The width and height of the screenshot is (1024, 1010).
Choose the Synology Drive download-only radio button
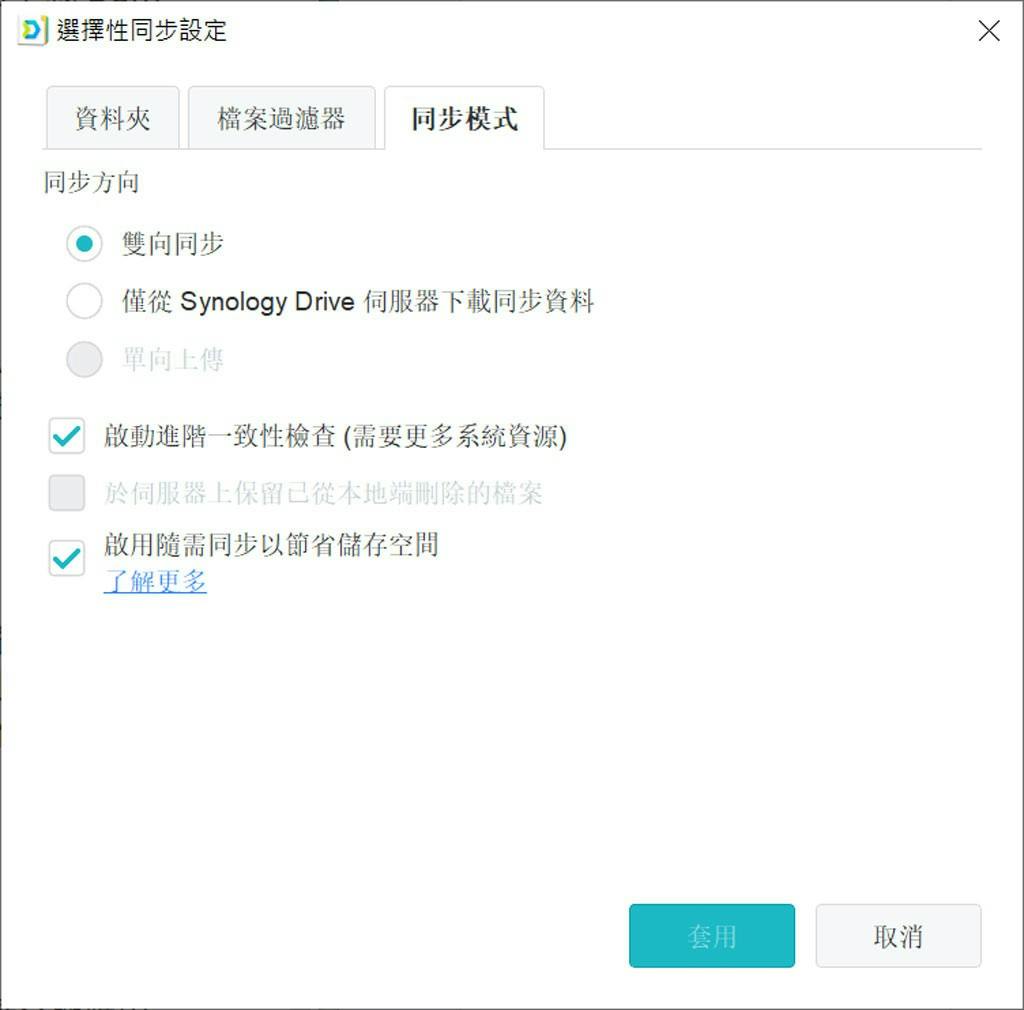tap(84, 301)
